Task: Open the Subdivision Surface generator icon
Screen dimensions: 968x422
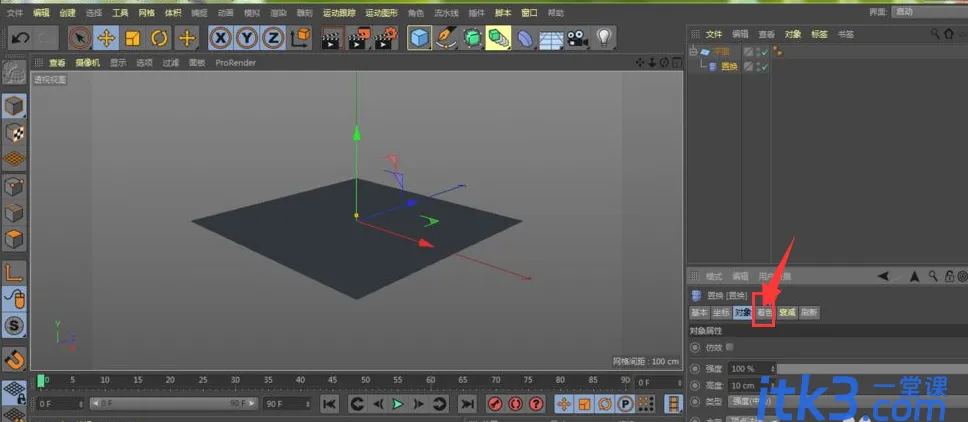Action: pos(472,38)
